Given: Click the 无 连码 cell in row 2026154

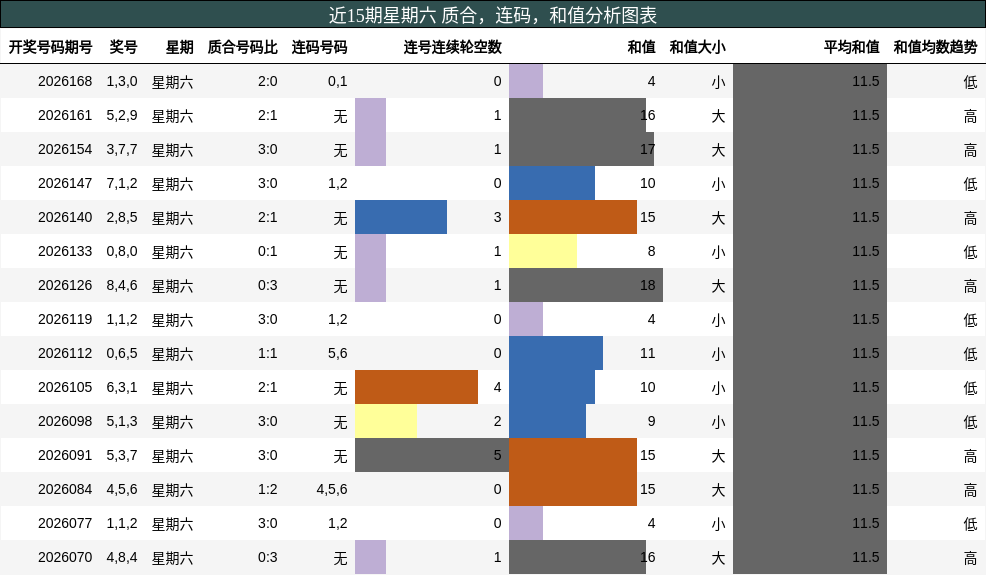Looking at the screenshot, I should pyautogui.click(x=340, y=150).
